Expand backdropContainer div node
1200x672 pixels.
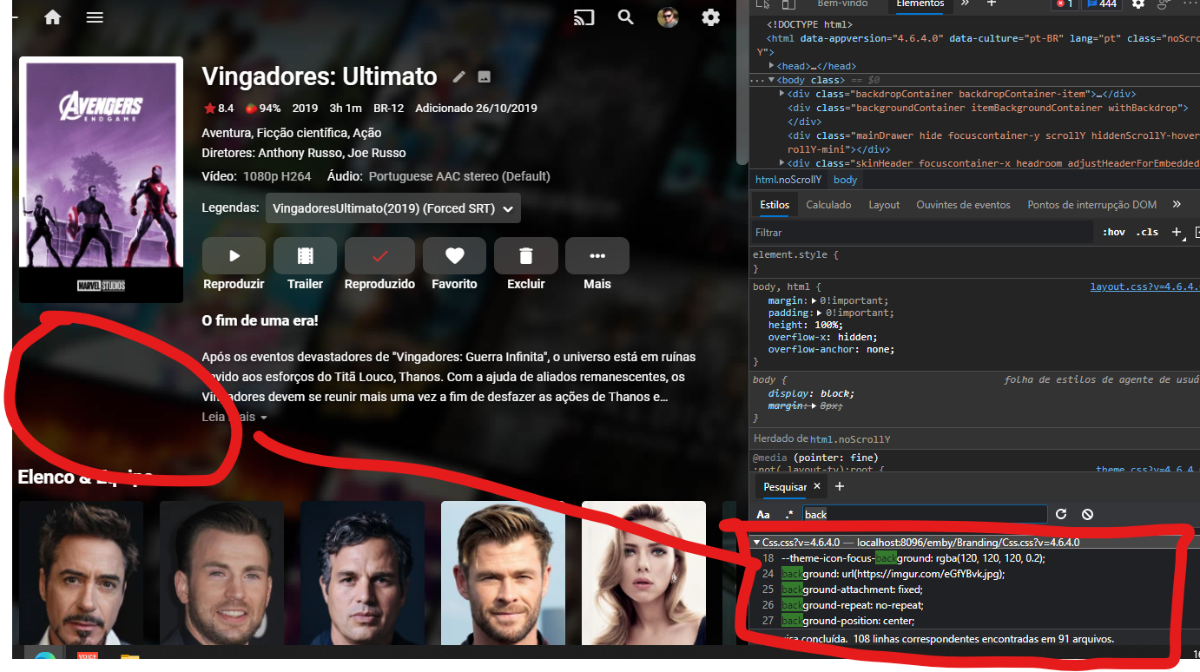(x=782, y=94)
